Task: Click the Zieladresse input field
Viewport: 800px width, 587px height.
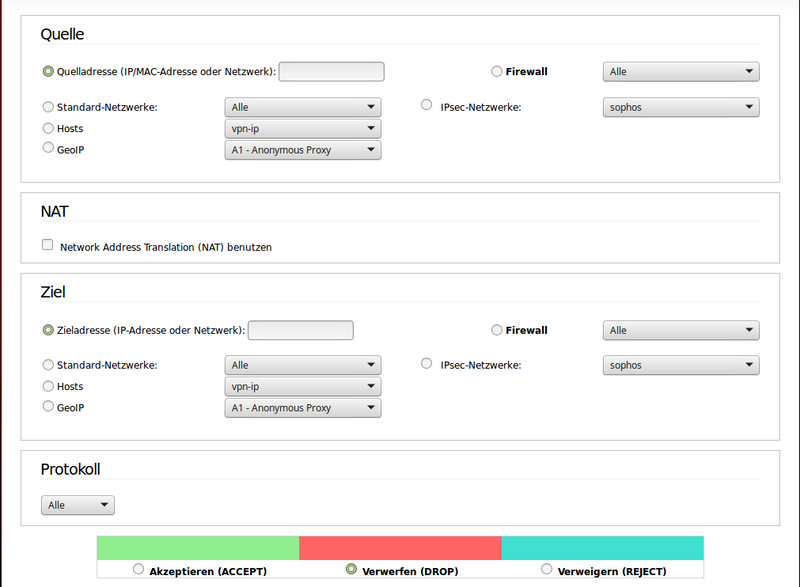Action: pos(300,330)
